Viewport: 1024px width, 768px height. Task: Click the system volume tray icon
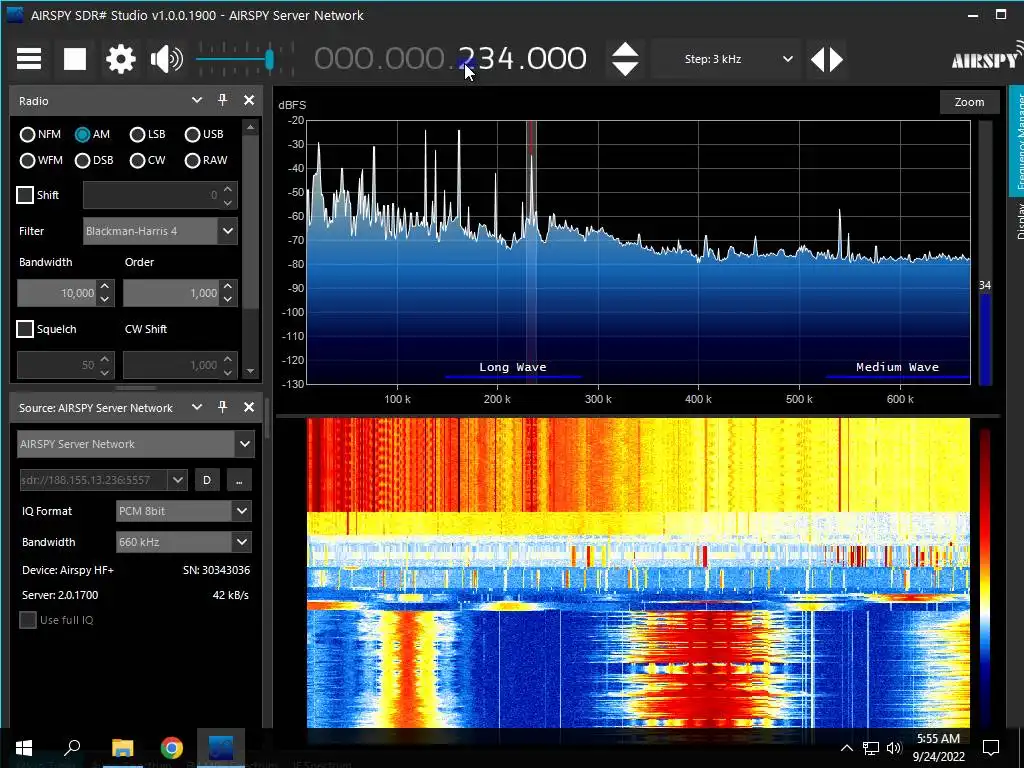(894, 748)
